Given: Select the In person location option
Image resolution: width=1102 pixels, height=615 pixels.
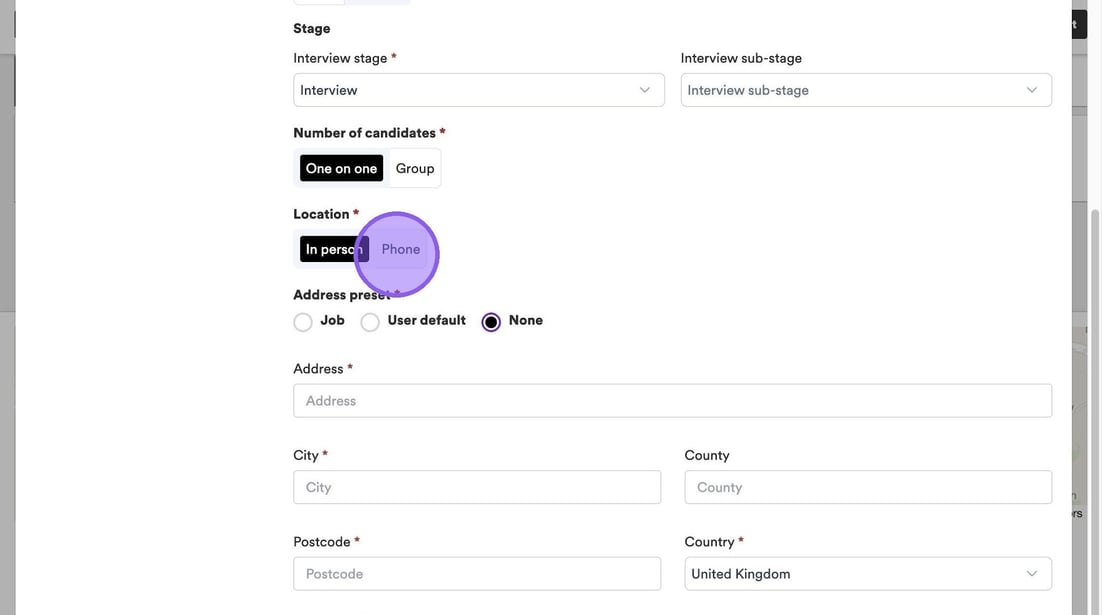Looking at the screenshot, I should click(x=333, y=249).
